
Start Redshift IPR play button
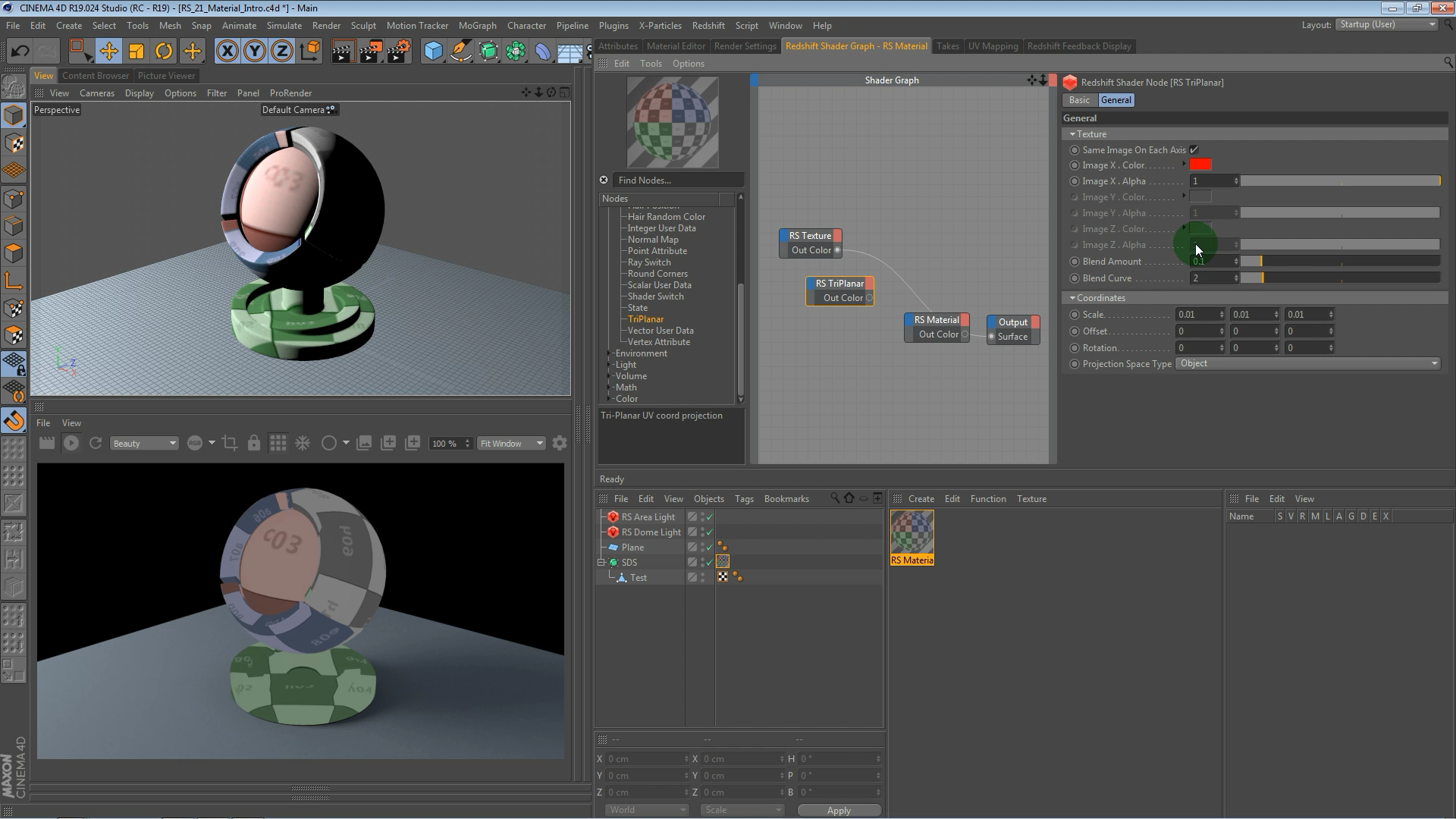71,444
